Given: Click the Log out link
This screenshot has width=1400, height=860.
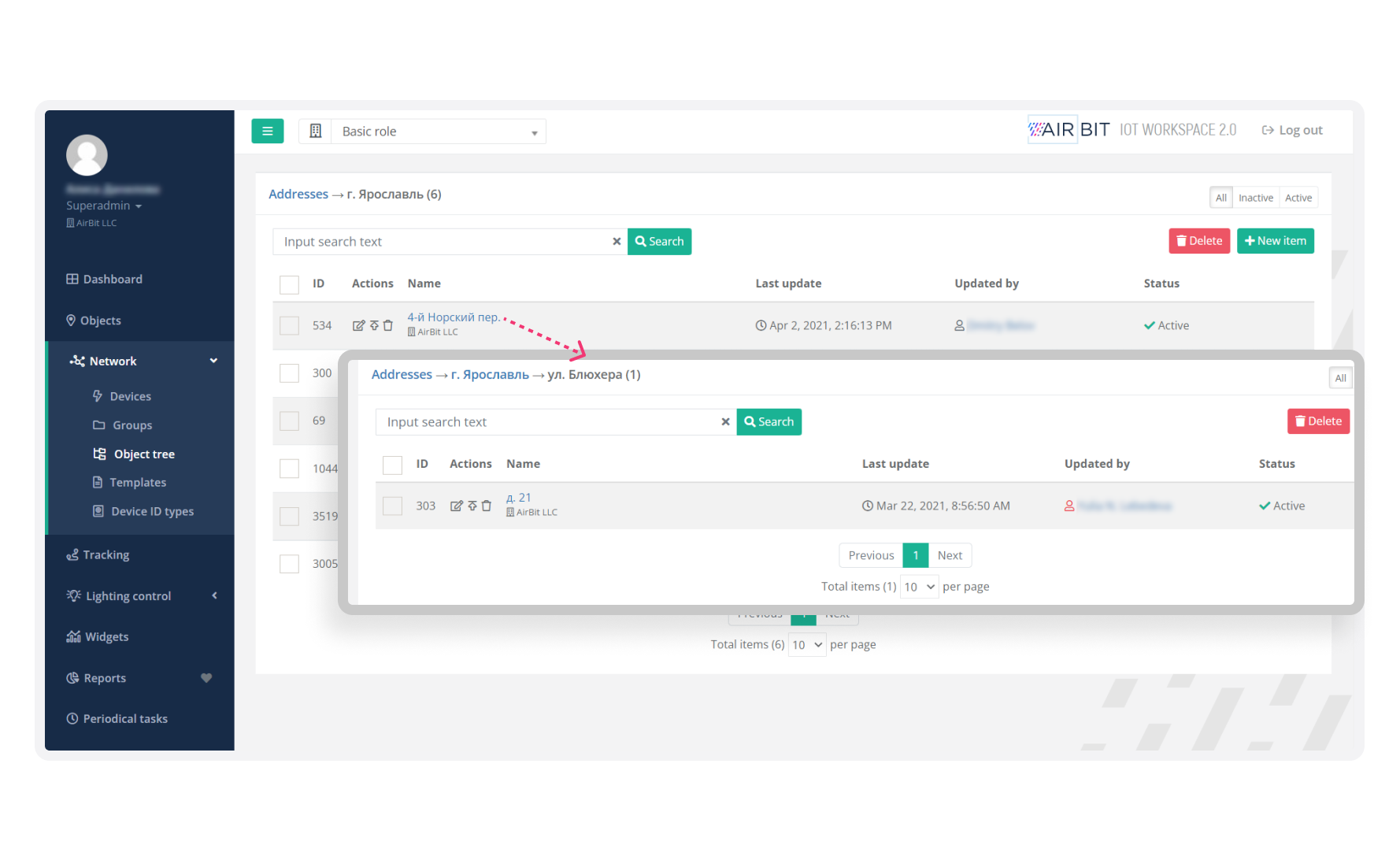Looking at the screenshot, I should [x=1292, y=130].
